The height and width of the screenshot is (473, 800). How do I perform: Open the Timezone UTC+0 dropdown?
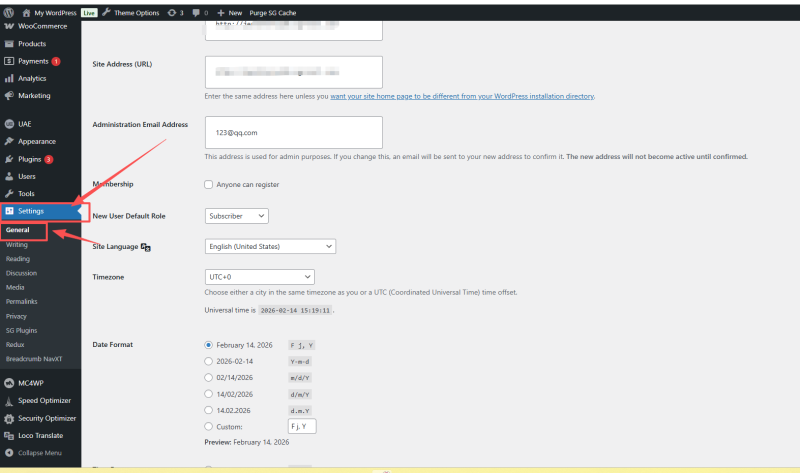click(259, 277)
